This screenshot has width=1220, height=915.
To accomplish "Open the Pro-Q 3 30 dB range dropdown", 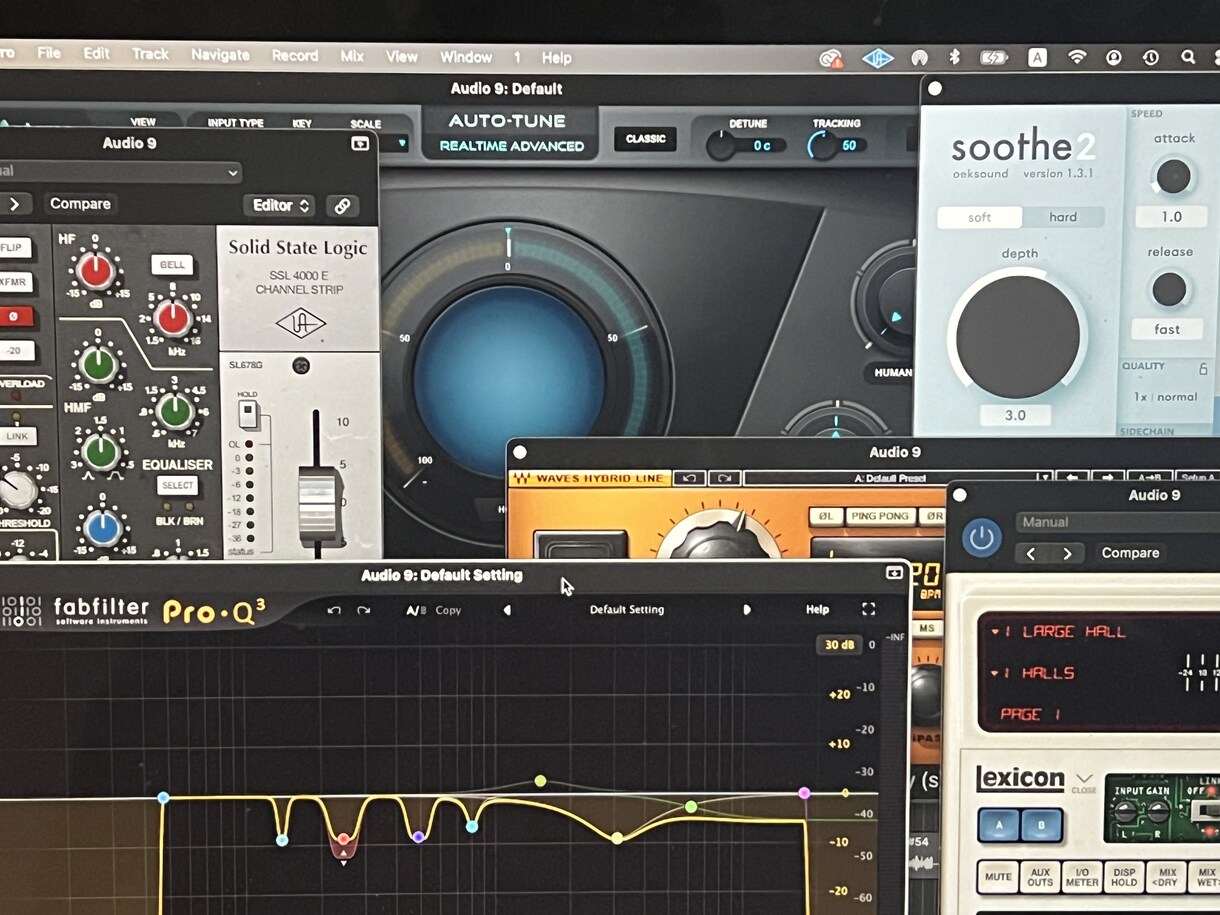I will pyautogui.click(x=838, y=645).
